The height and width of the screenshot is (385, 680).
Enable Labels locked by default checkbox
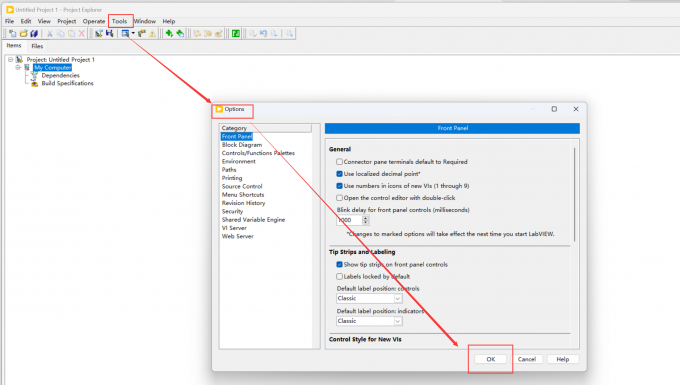(340, 277)
